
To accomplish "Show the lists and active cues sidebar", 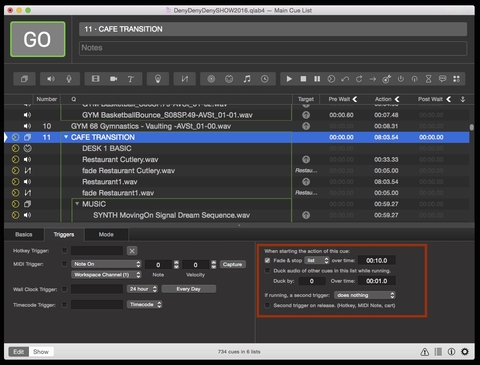I will [438, 352].
